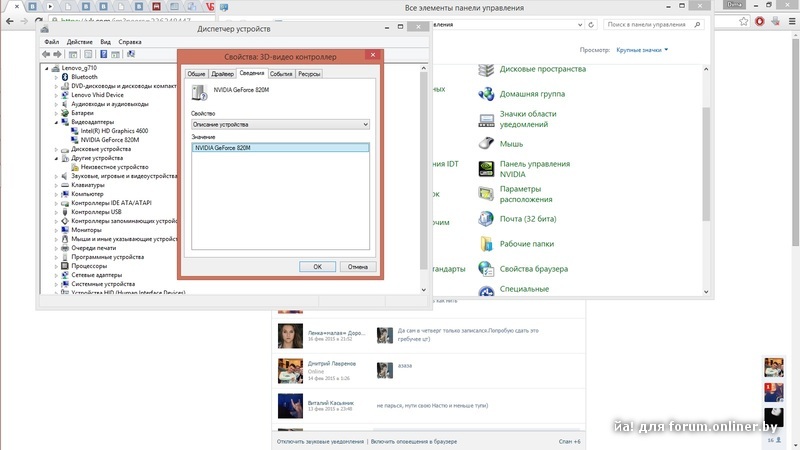The height and width of the screenshot is (450, 800).
Task: Click the browser back arrow
Action: tap(10, 21)
